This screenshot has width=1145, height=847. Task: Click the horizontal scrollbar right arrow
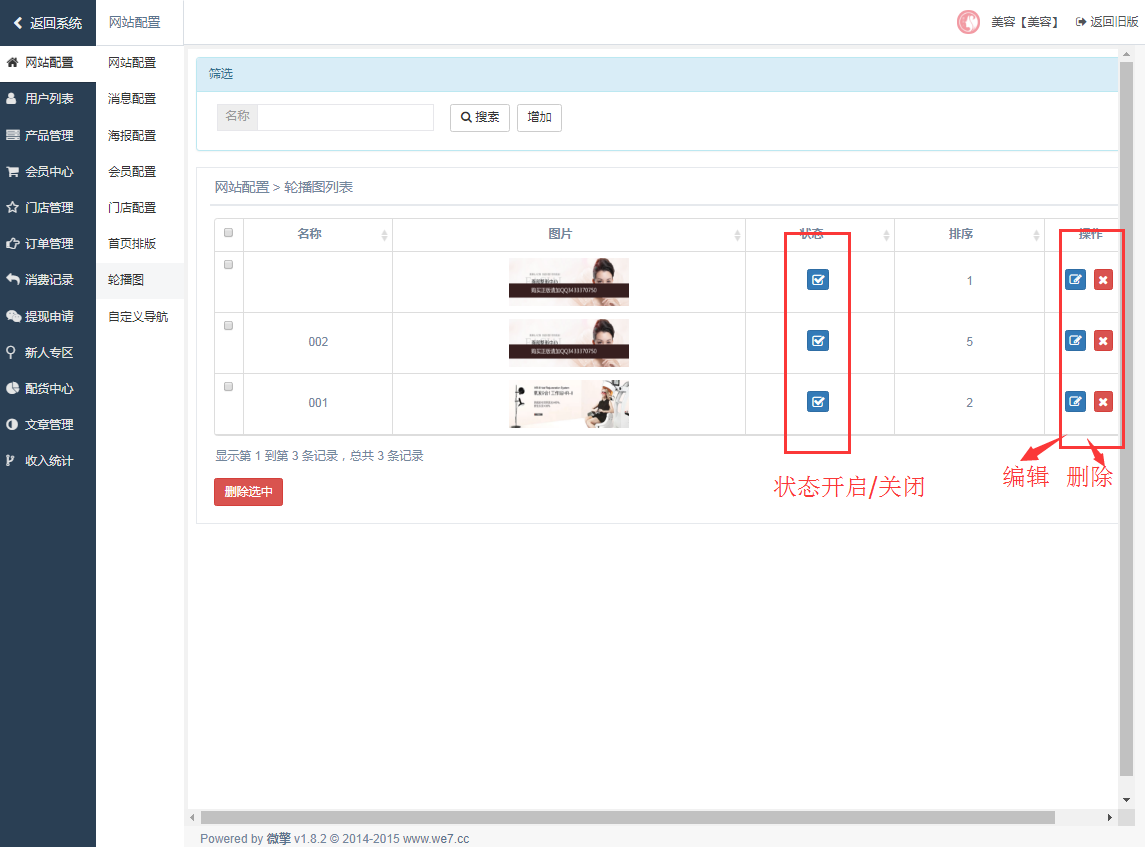tap(1109, 817)
